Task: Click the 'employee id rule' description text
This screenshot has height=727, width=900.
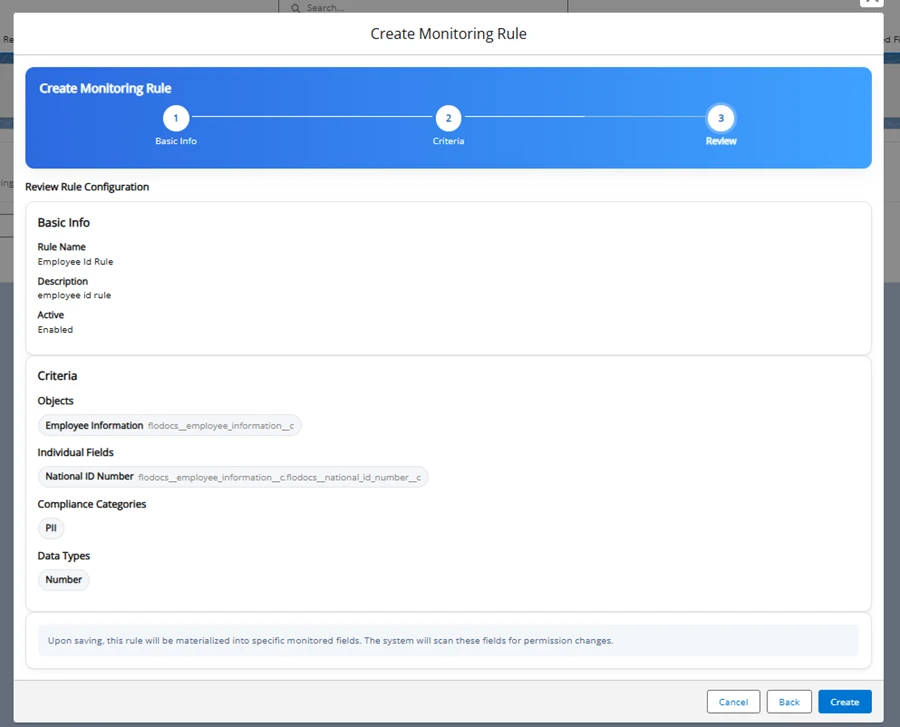Action: tap(75, 296)
